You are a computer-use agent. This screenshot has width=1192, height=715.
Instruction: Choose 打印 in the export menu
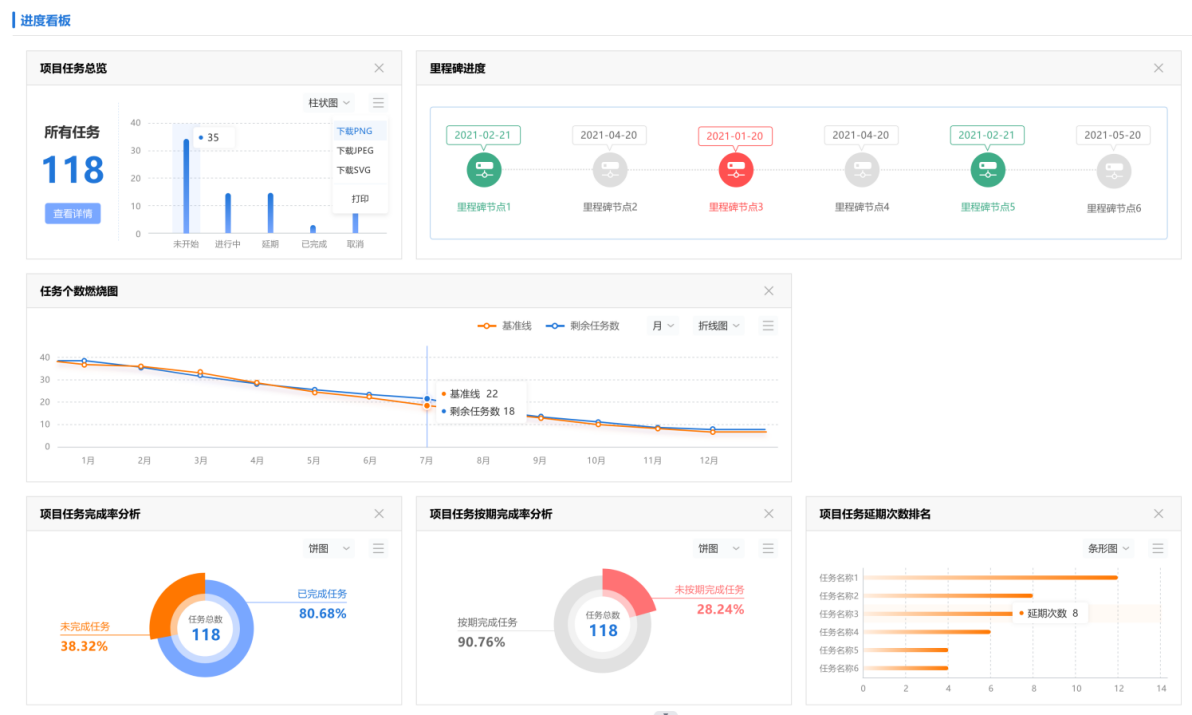[x=360, y=199]
